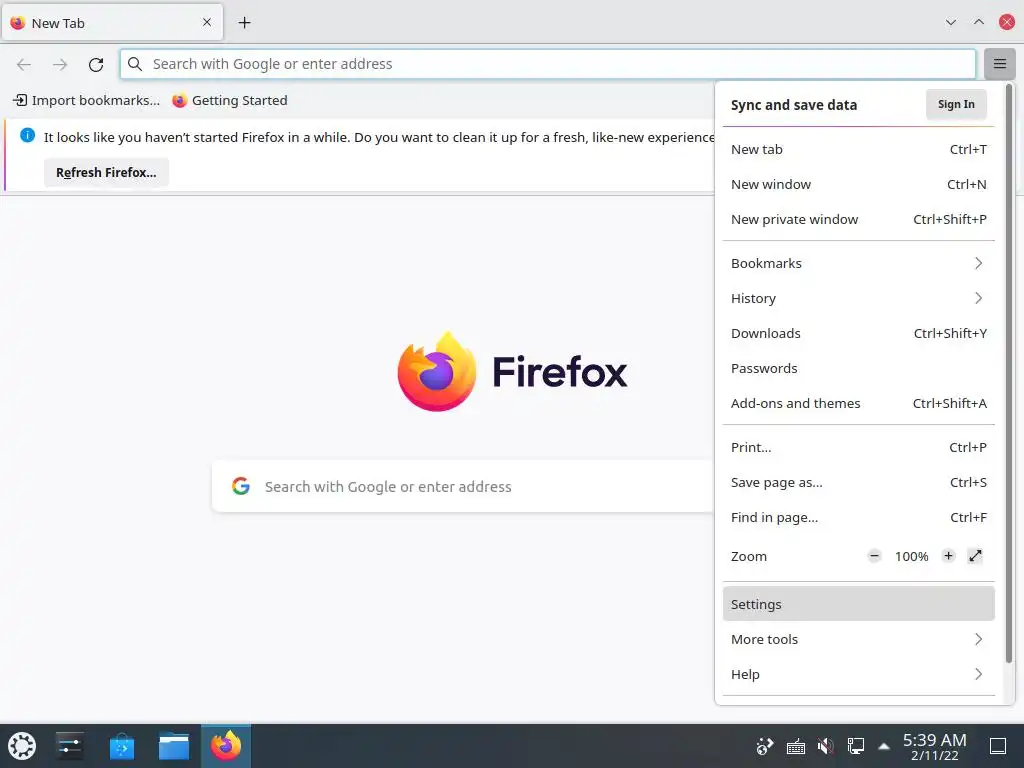
Task: Click the Google G icon in search box
Action: 241,486
